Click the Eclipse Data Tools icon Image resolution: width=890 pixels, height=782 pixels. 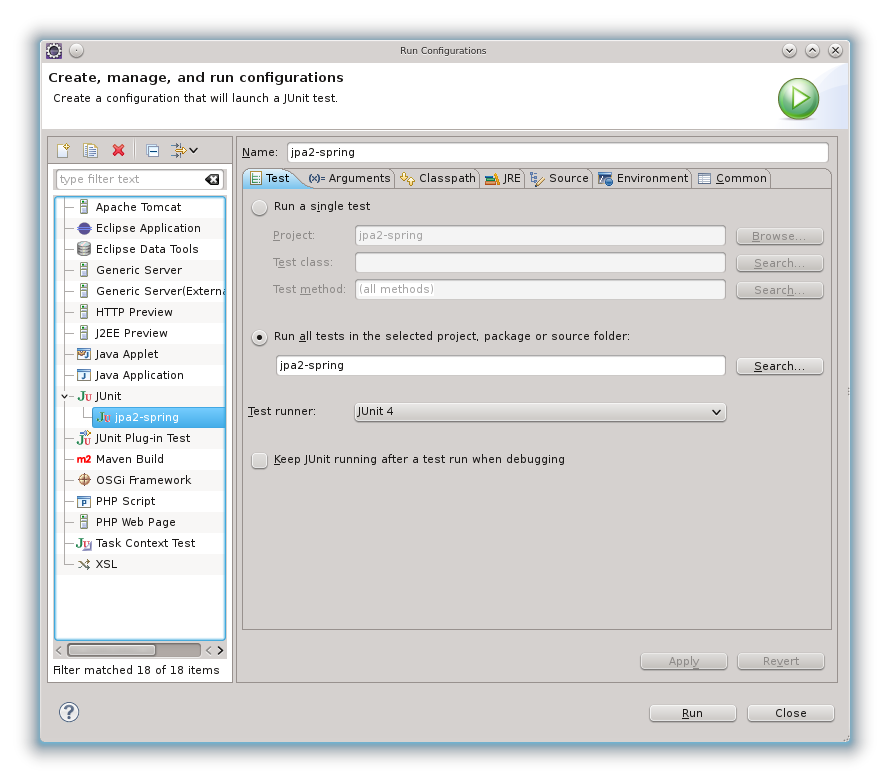pyautogui.click(x=84, y=249)
